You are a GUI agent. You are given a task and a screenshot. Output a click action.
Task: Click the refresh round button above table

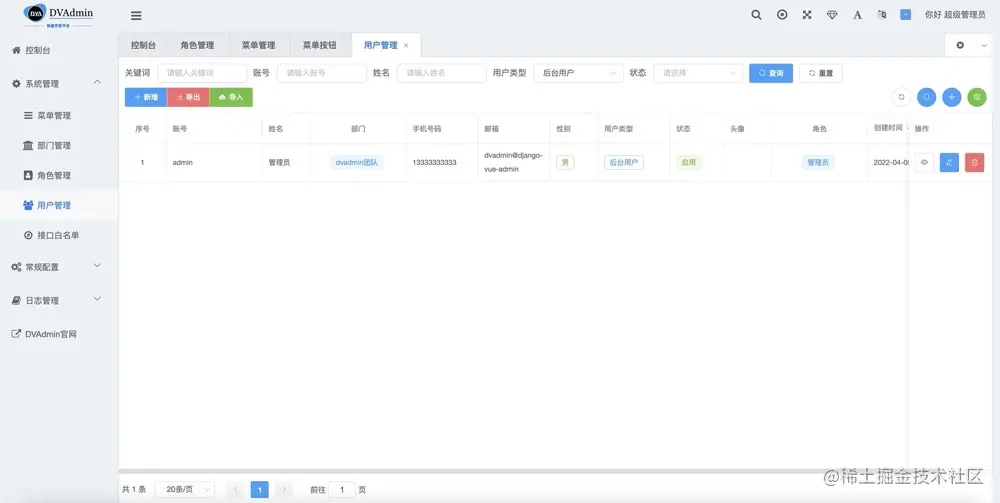[901, 97]
